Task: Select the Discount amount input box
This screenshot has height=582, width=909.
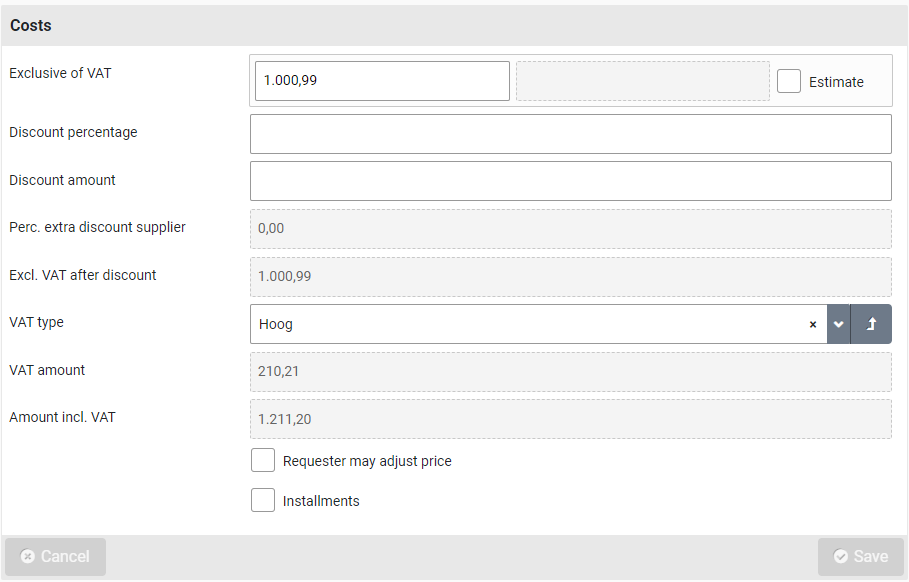Action: tap(570, 181)
